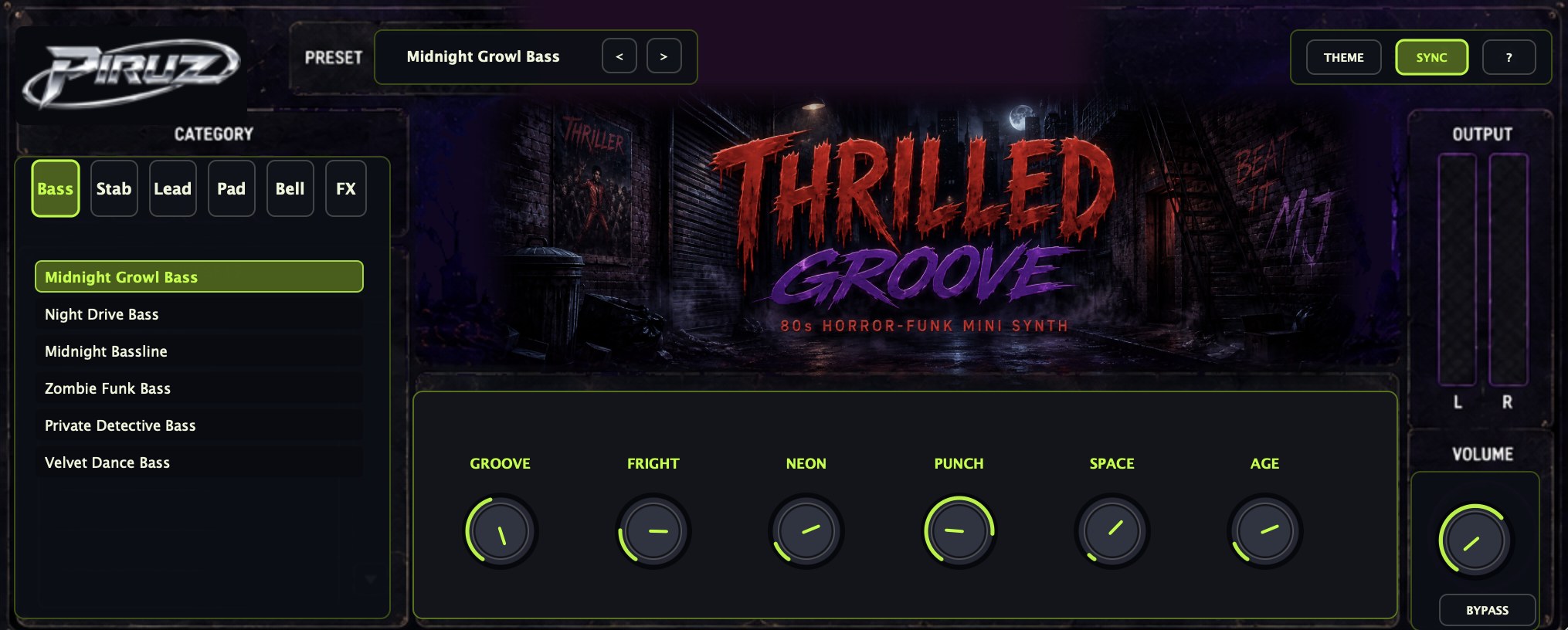Toggle the SYNC button
1568x630 pixels.
(1432, 57)
